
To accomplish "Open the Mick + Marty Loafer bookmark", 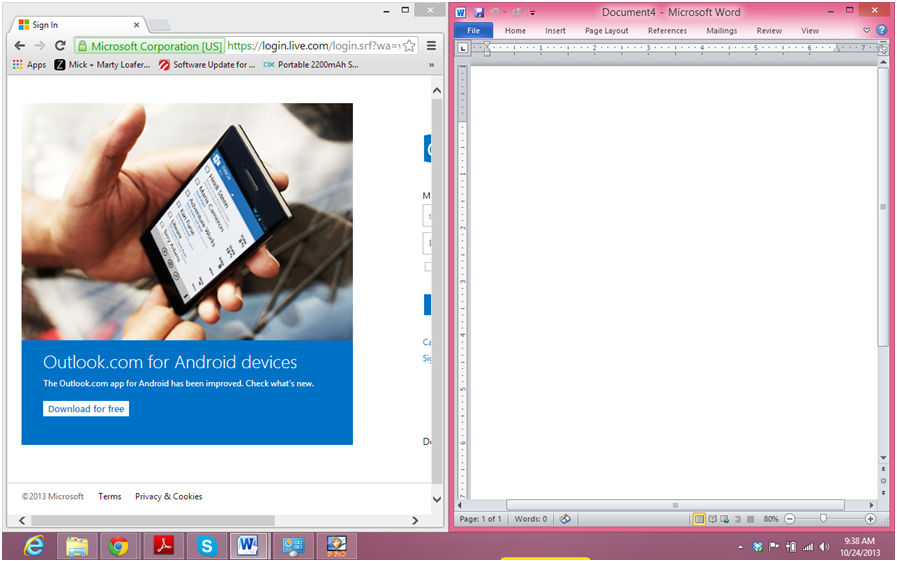I will 102,65.
